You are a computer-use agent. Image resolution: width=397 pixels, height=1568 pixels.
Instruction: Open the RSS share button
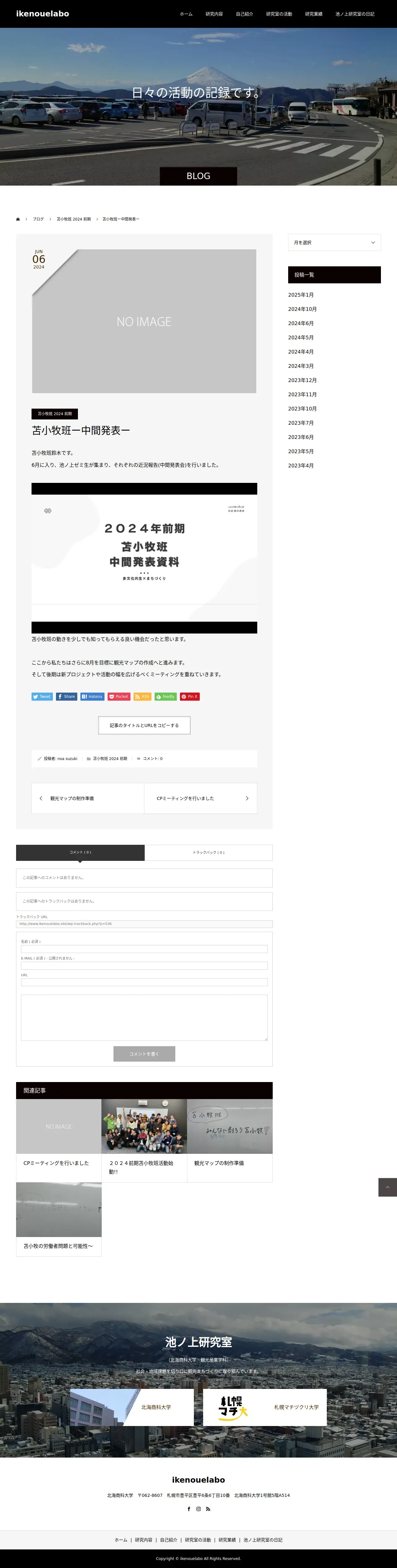142,696
